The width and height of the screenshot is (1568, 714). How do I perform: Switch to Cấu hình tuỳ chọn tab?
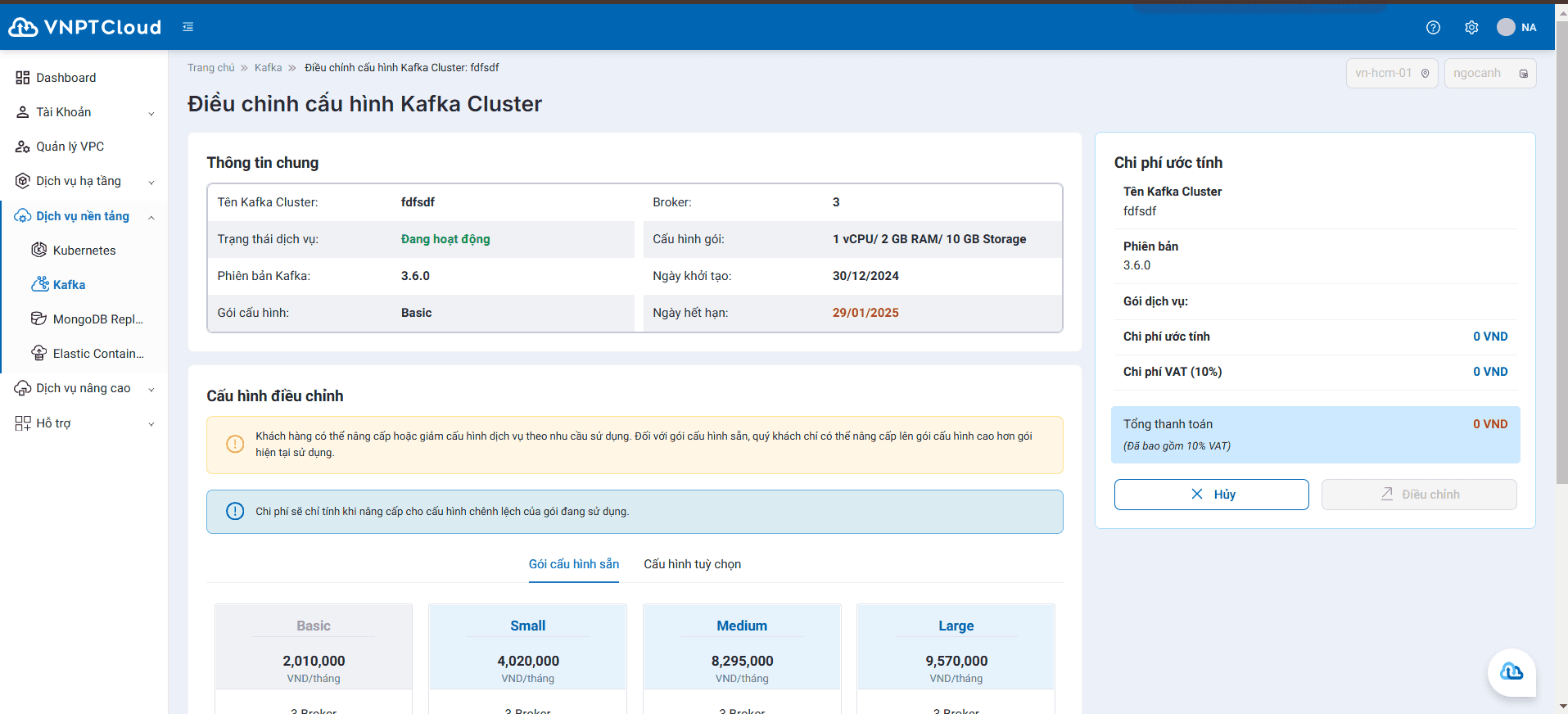692,564
